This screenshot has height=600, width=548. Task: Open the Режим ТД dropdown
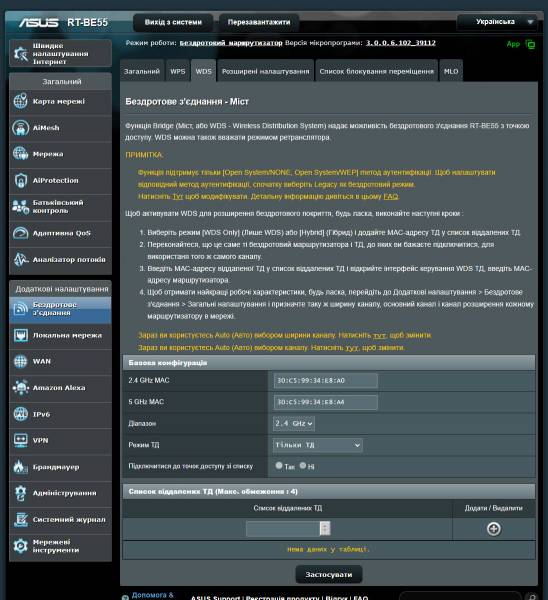coord(318,445)
